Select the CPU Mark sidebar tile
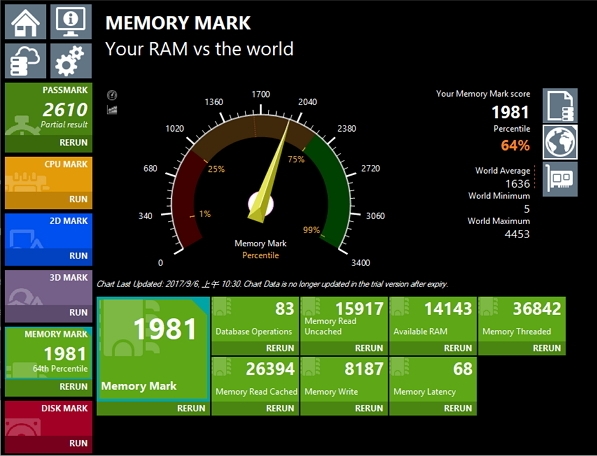This screenshot has height=456, width=597. tap(48, 175)
